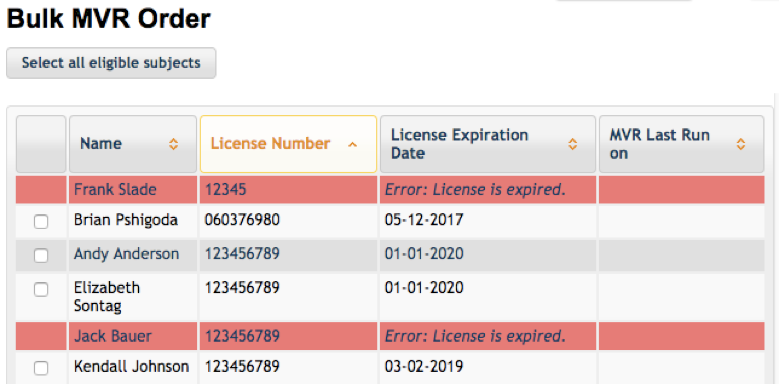Sort by MVR Last Run on arrows
This screenshot has height=384, width=779.
click(x=740, y=144)
